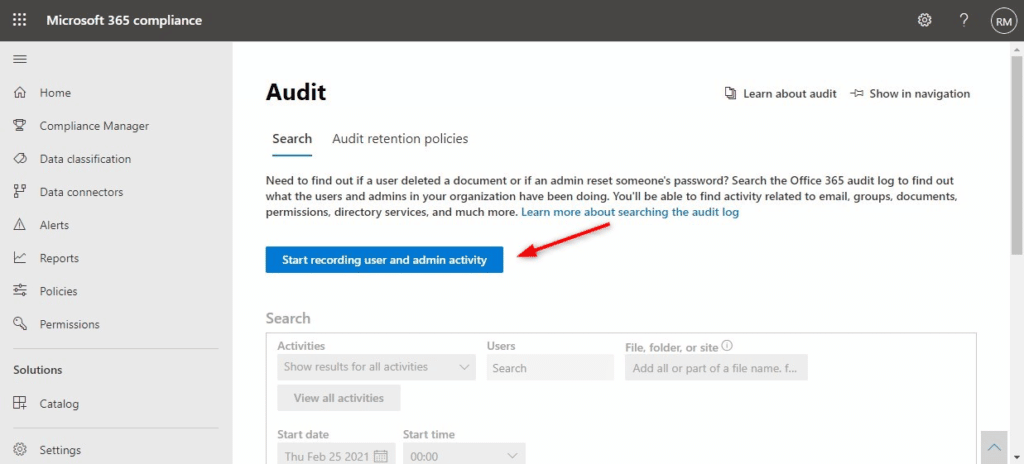The height and width of the screenshot is (464, 1024).
Task: Click the Start date field
Action: 336,456
